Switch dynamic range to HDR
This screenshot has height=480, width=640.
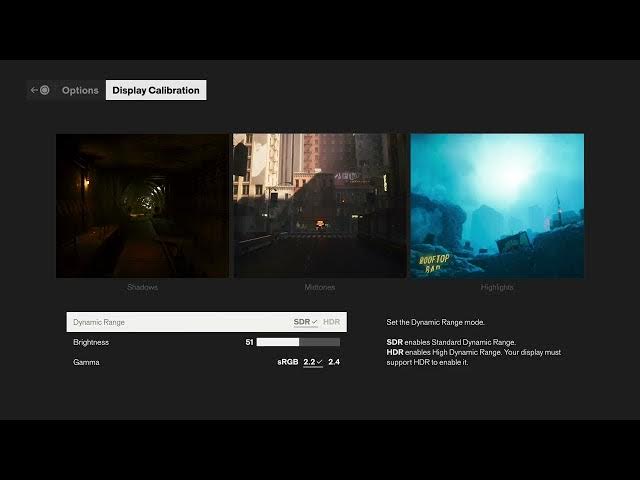coord(331,322)
